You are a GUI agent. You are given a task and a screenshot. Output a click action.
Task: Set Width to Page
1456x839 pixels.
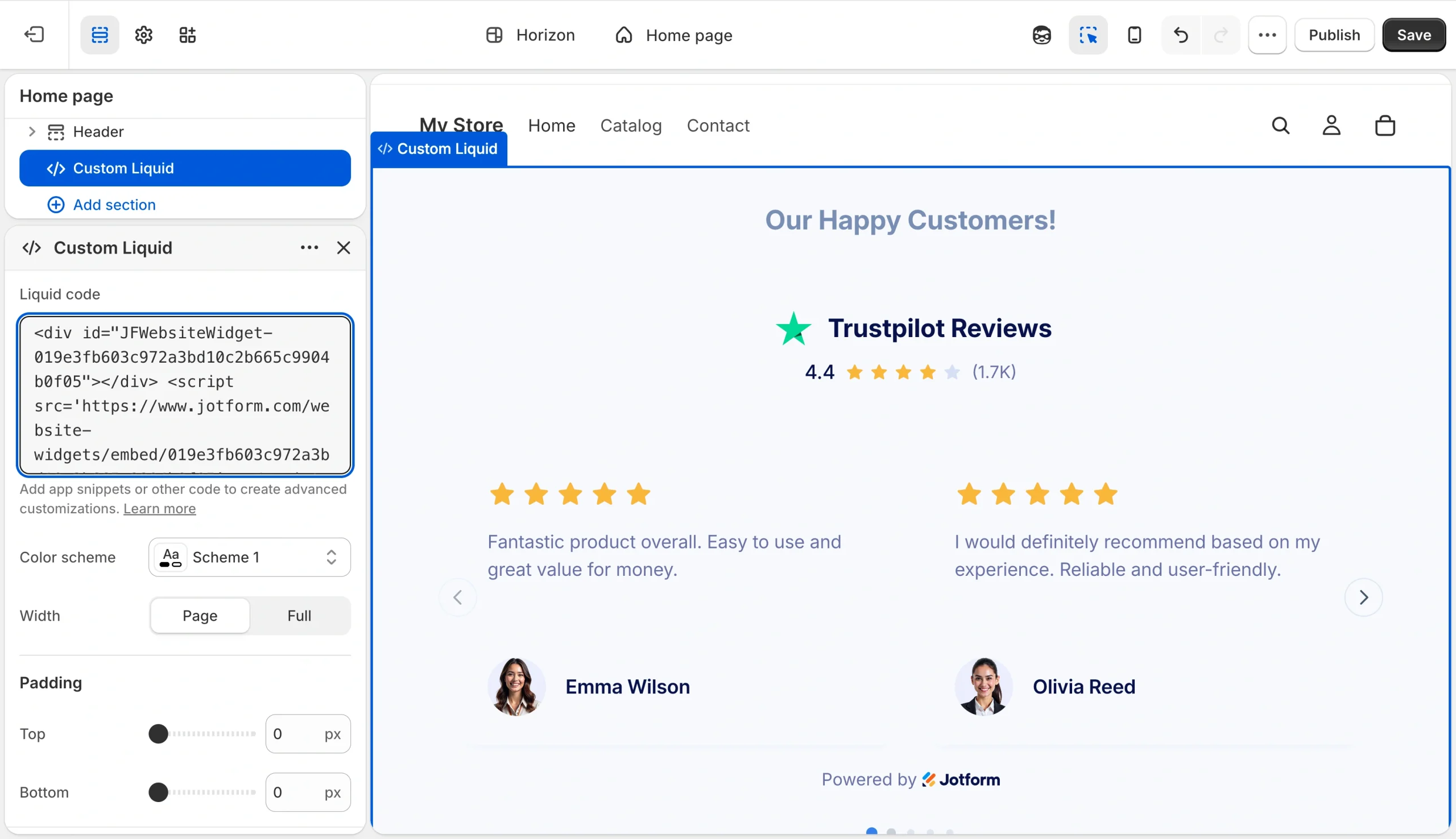(200, 616)
